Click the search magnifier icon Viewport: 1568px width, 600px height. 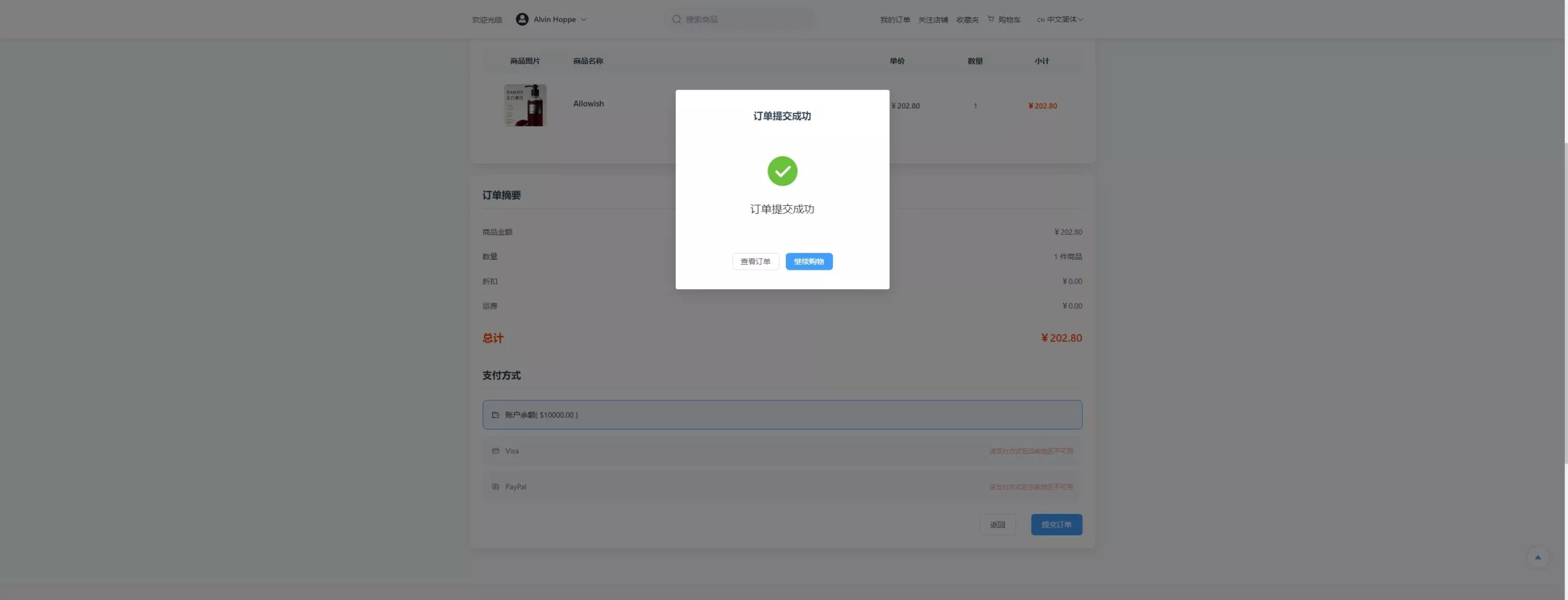pyautogui.click(x=676, y=20)
